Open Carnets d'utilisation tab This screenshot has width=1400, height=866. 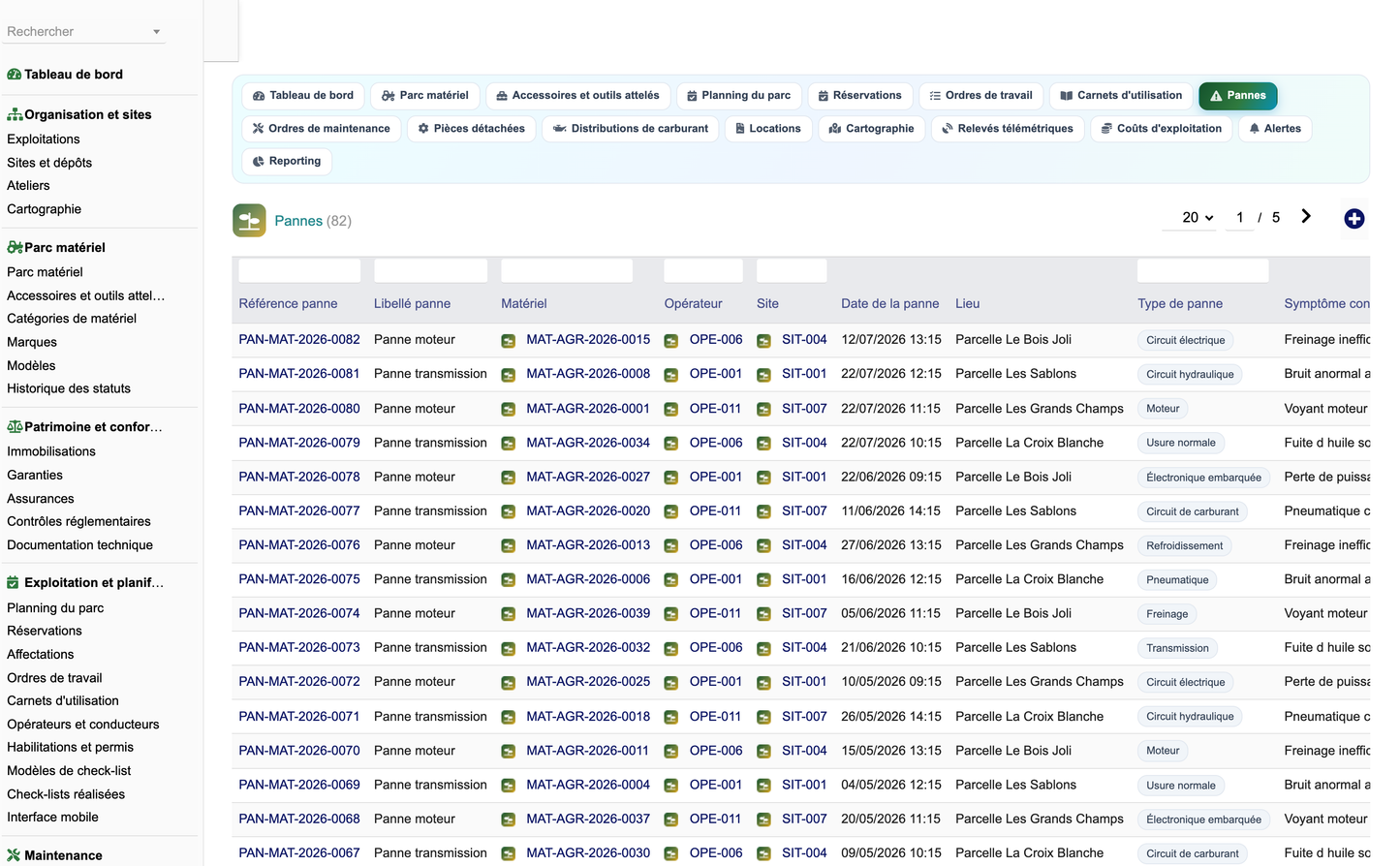pyautogui.click(x=1120, y=96)
